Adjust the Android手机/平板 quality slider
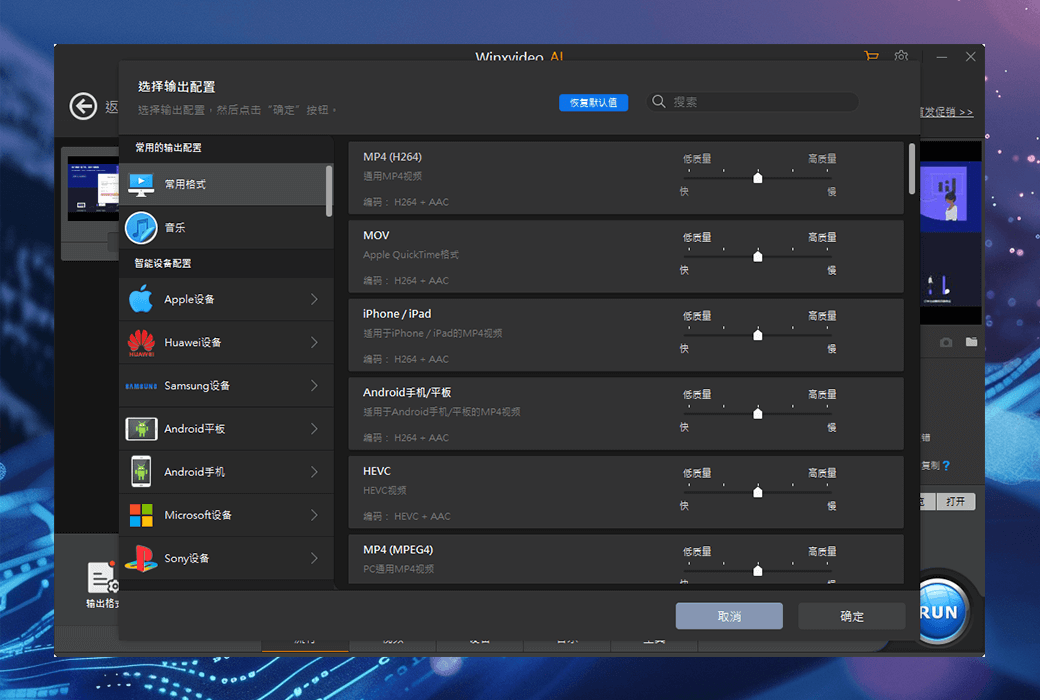Screen dimensions: 1040x700 click(757, 413)
